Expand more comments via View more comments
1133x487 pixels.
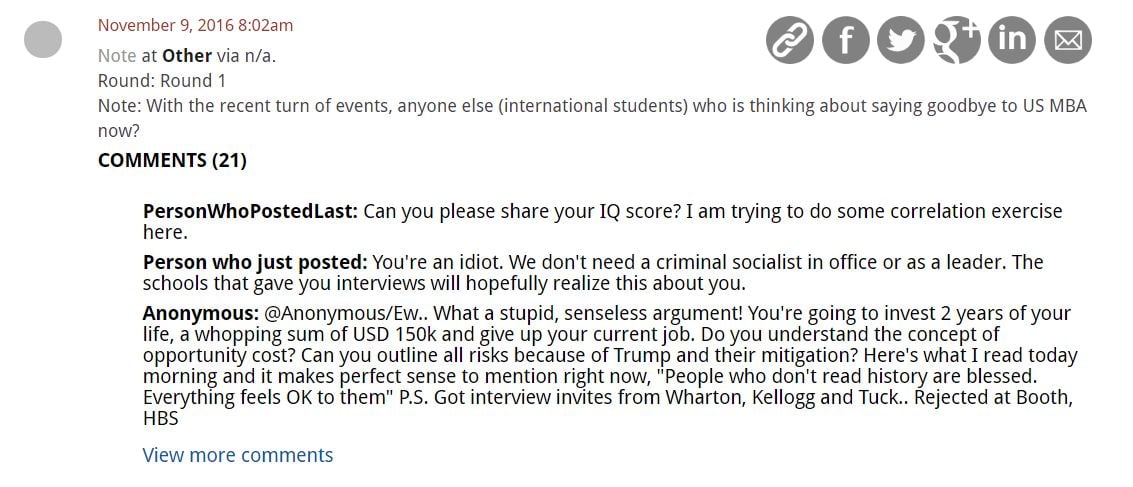tap(238, 455)
